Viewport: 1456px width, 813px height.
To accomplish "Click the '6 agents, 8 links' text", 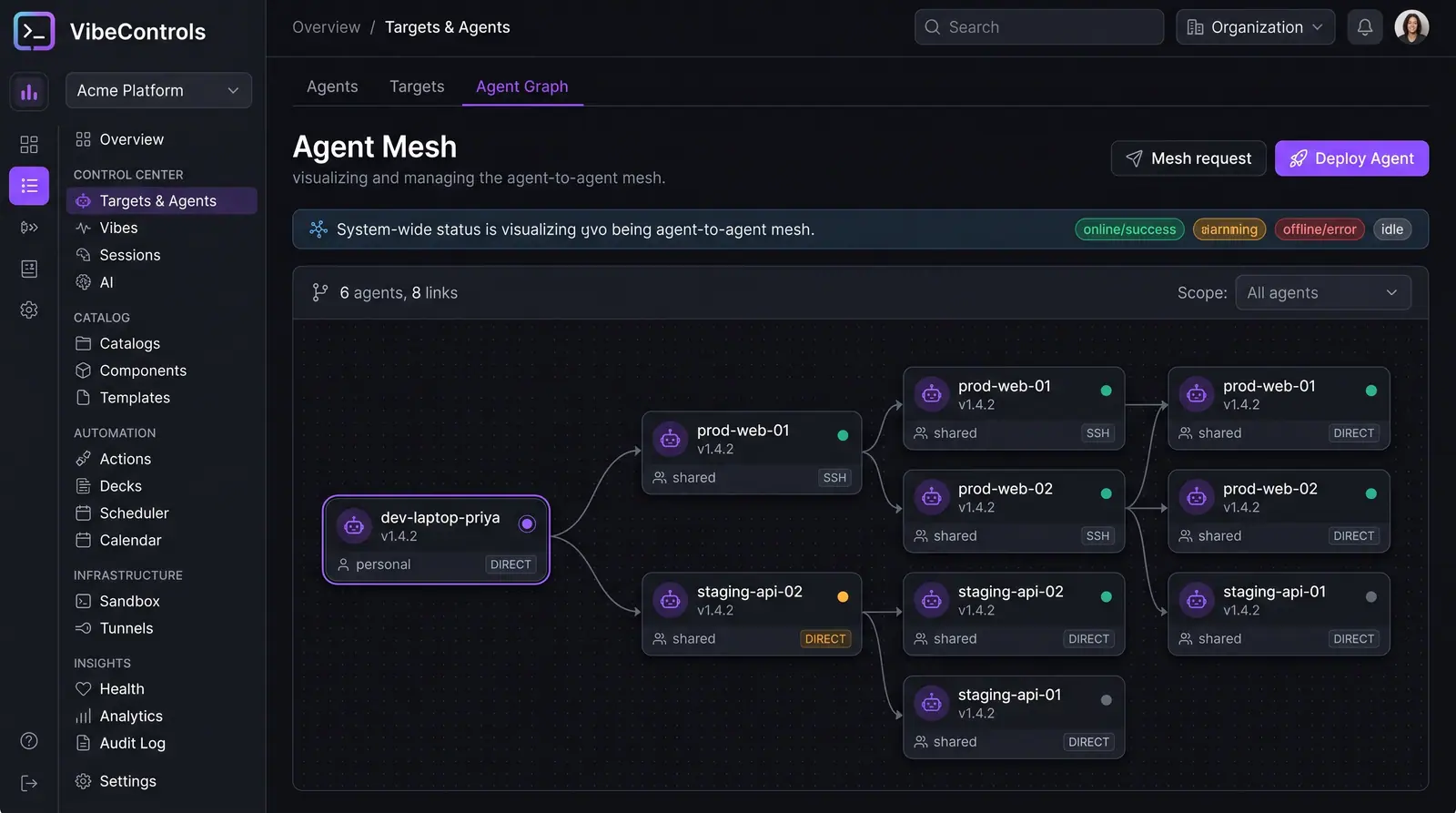I will click(x=399, y=292).
